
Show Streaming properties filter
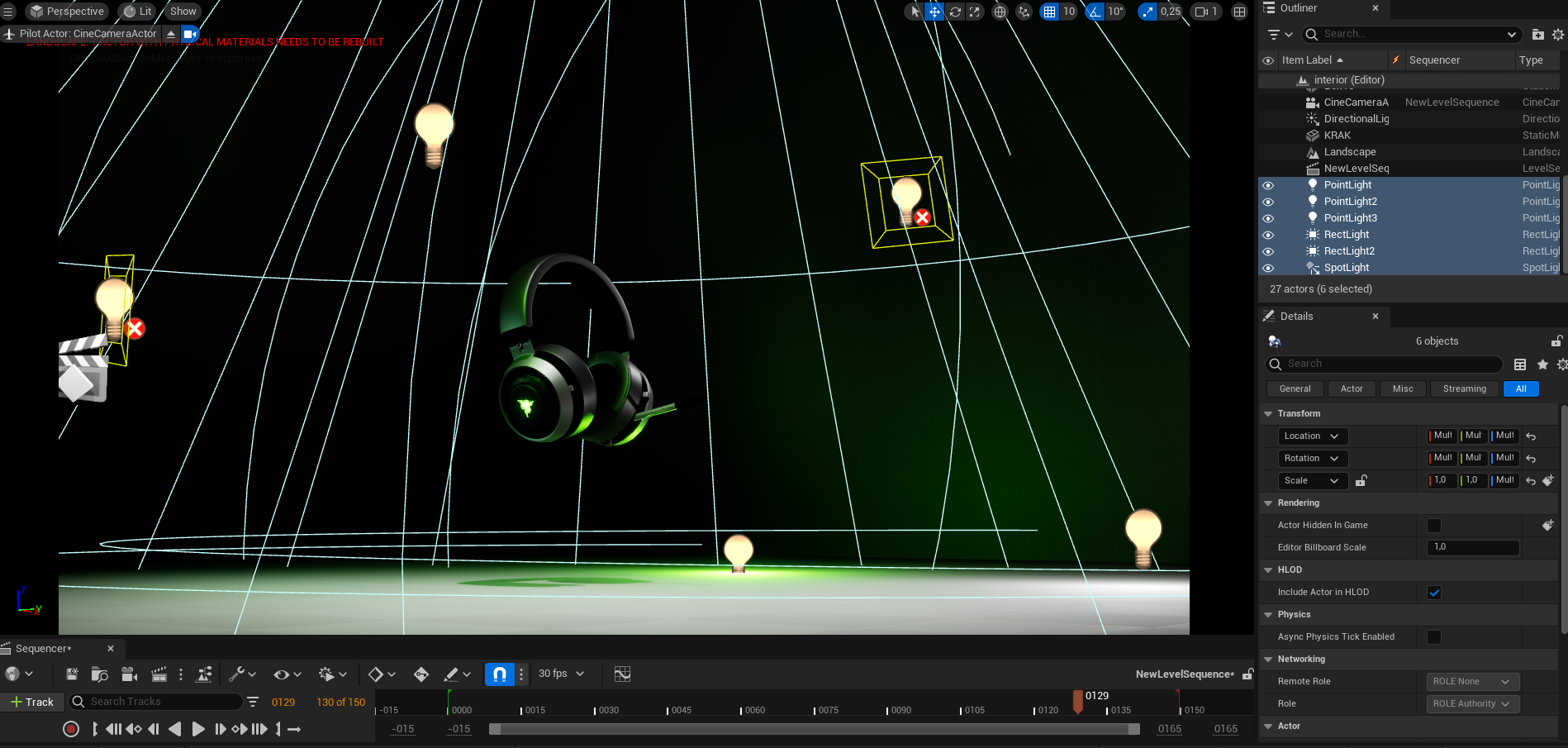pos(1464,388)
